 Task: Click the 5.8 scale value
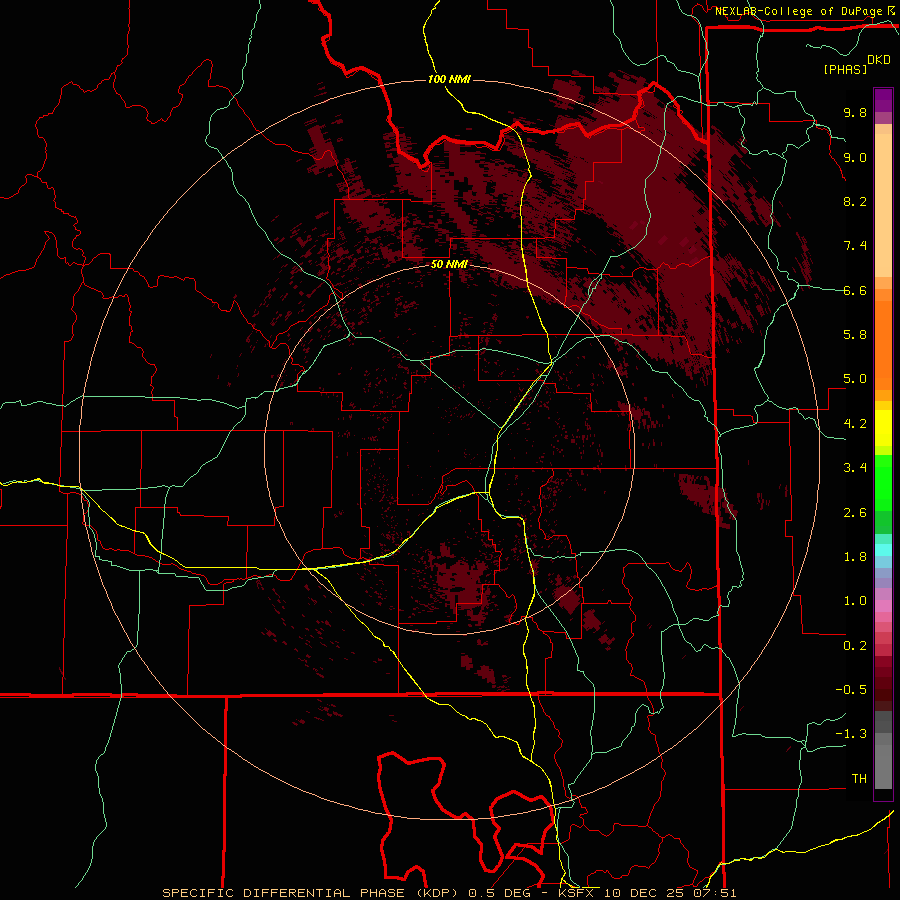pos(855,335)
